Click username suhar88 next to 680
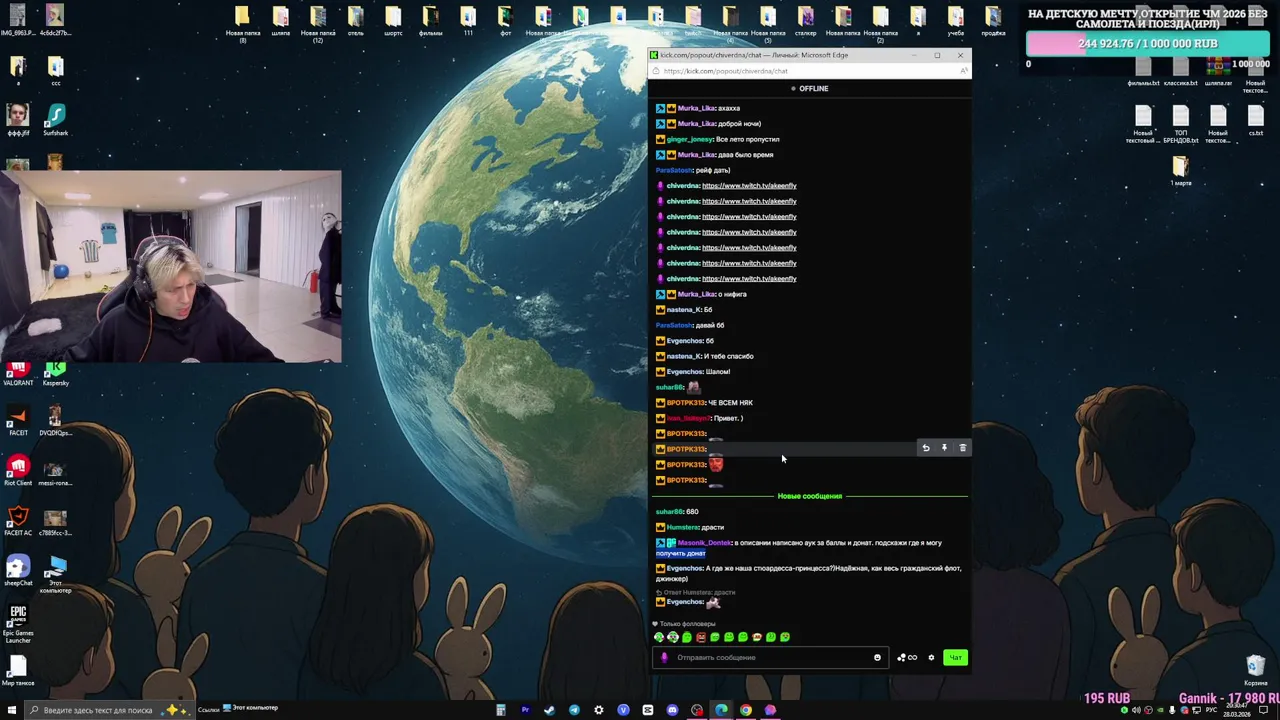 click(669, 512)
